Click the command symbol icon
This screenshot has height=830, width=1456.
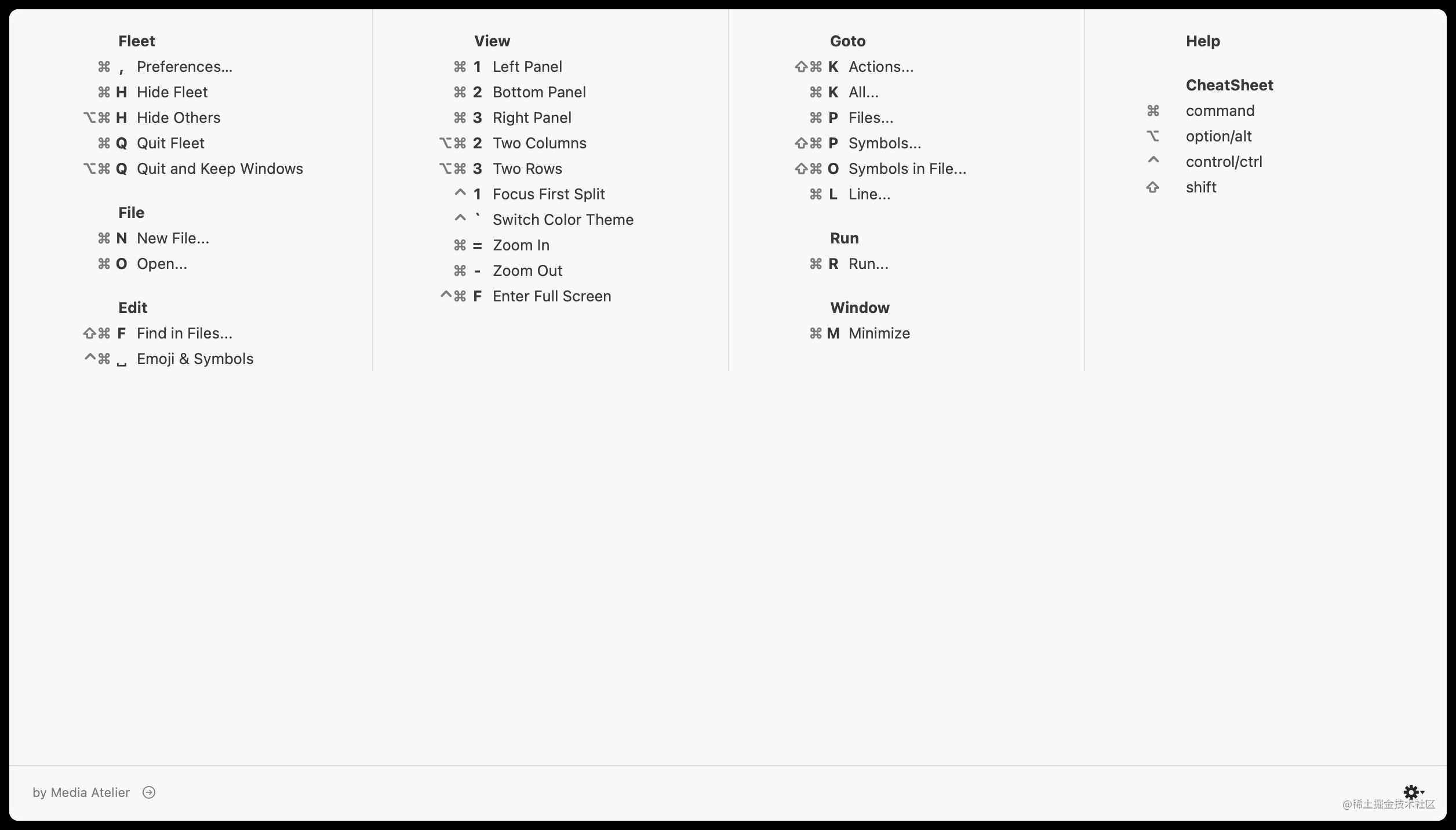(1153, 110)
